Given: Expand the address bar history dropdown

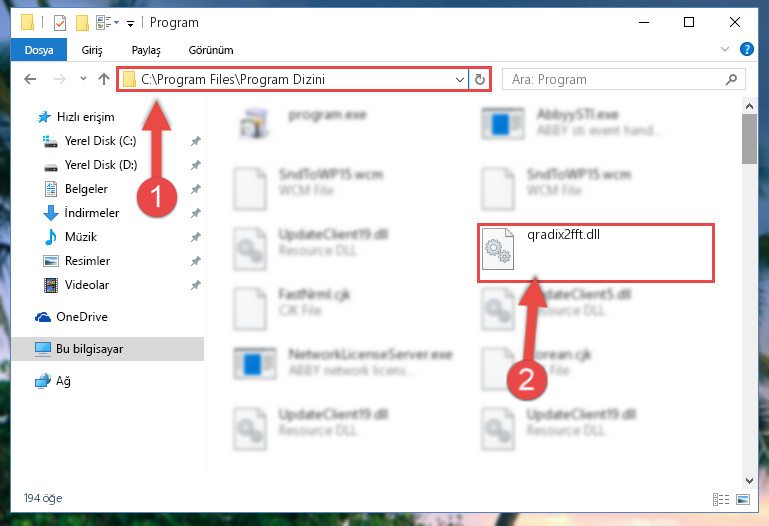Looking at the screenshot, I should point(460,79).
